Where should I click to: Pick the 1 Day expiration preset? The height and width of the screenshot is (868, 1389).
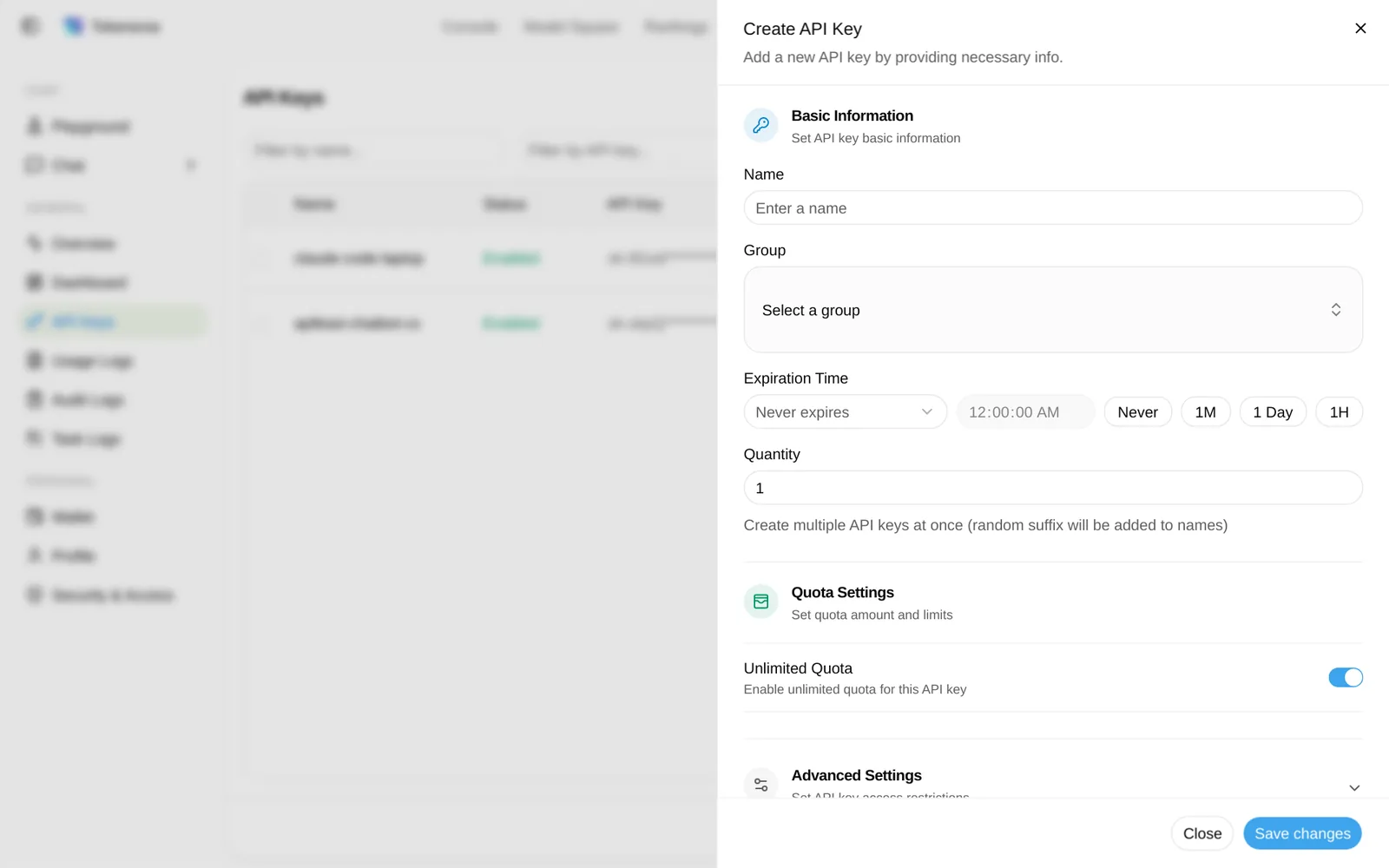pyautogui.click(x=1273, y=412)
